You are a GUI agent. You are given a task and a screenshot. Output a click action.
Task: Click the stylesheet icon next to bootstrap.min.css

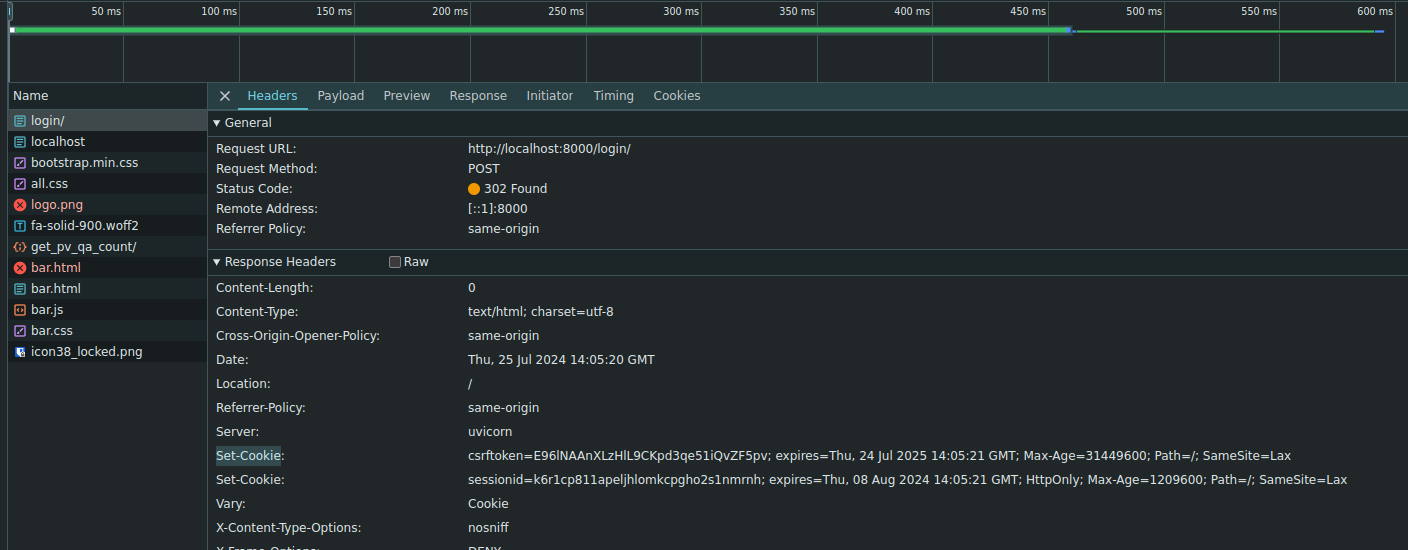(20, 163)
